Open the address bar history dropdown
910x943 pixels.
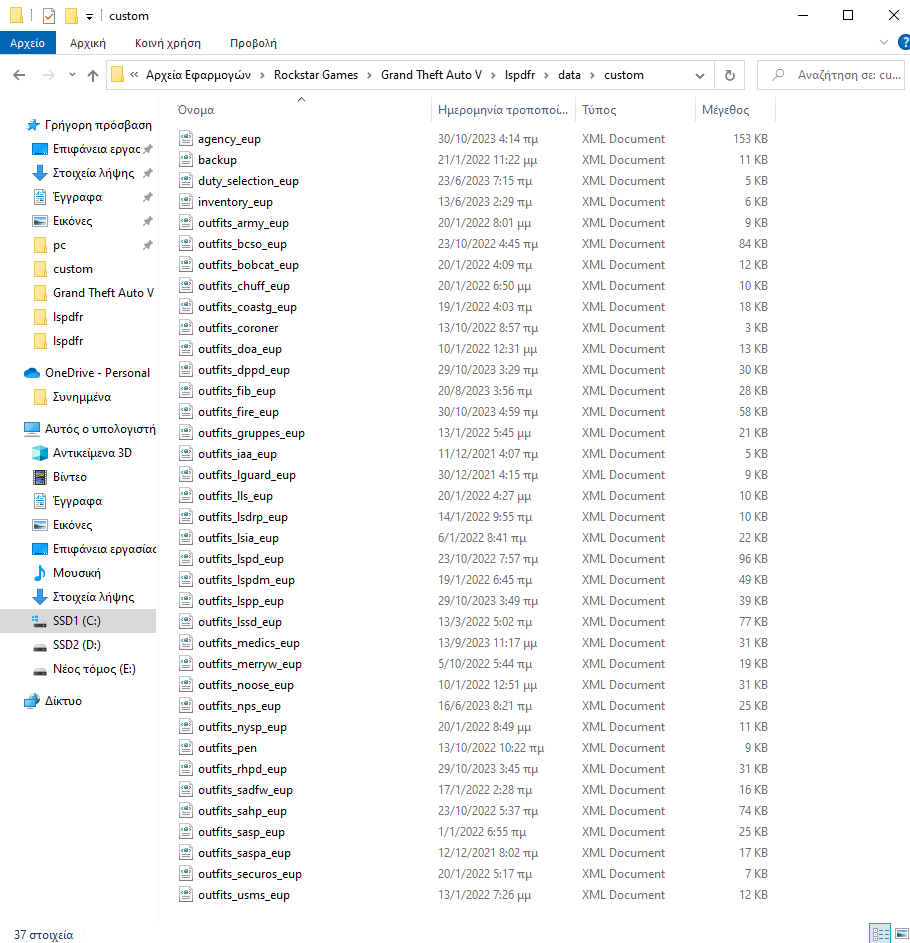click(699, 76)
